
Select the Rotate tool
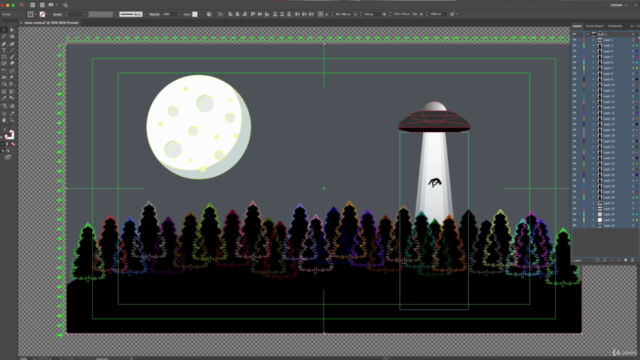coord(4,70)
